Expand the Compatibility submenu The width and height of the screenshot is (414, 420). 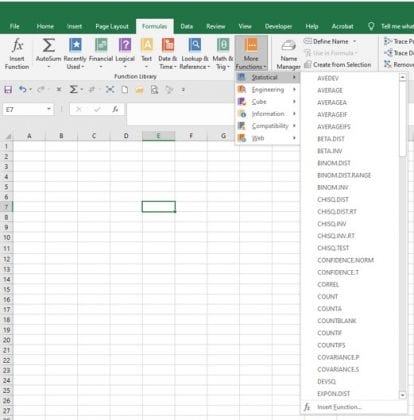click(x=267, y=126)
